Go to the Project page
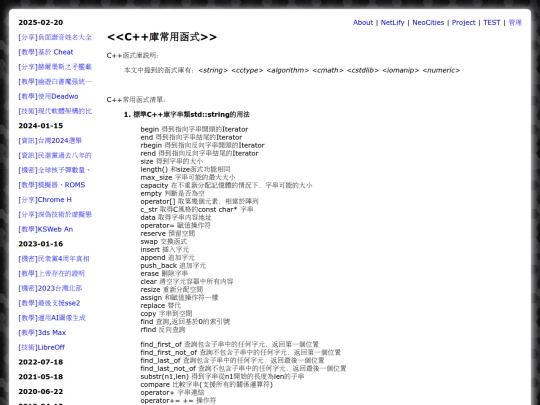 click(x=464, y=23)
